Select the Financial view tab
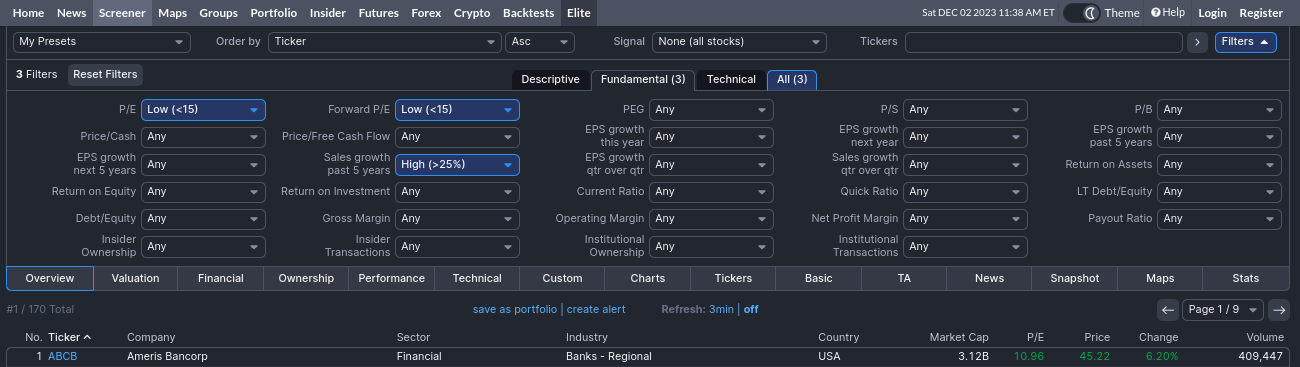The height and width of the screenshot is (367, 1300). (221, 278)
